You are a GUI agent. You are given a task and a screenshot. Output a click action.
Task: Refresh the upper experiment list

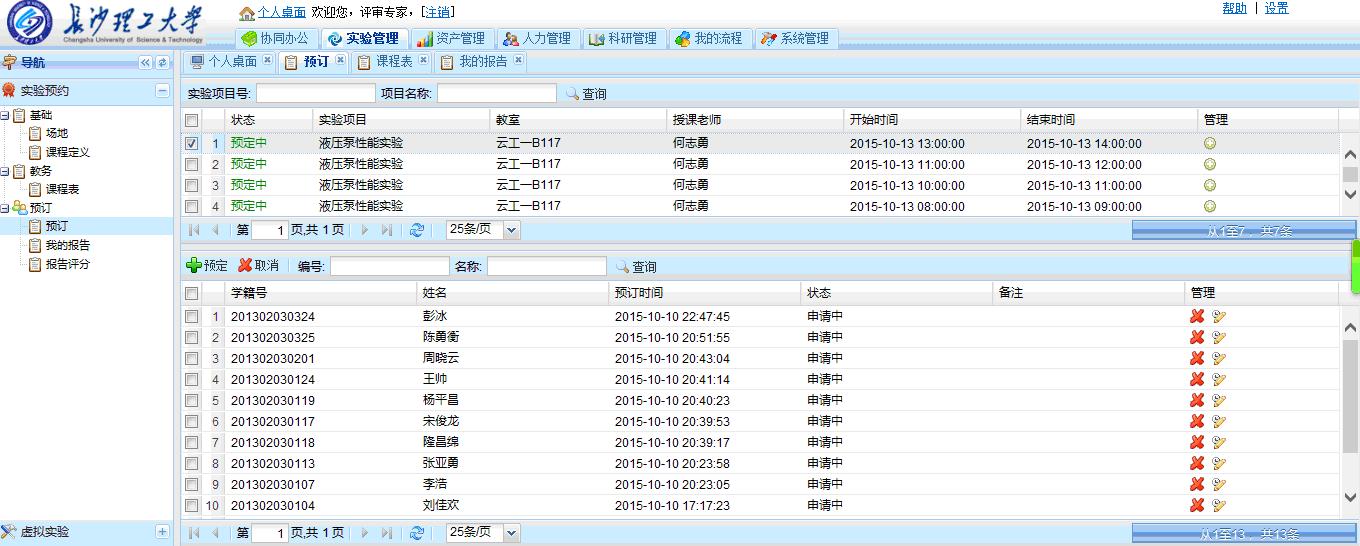click(x=417, y=230)
